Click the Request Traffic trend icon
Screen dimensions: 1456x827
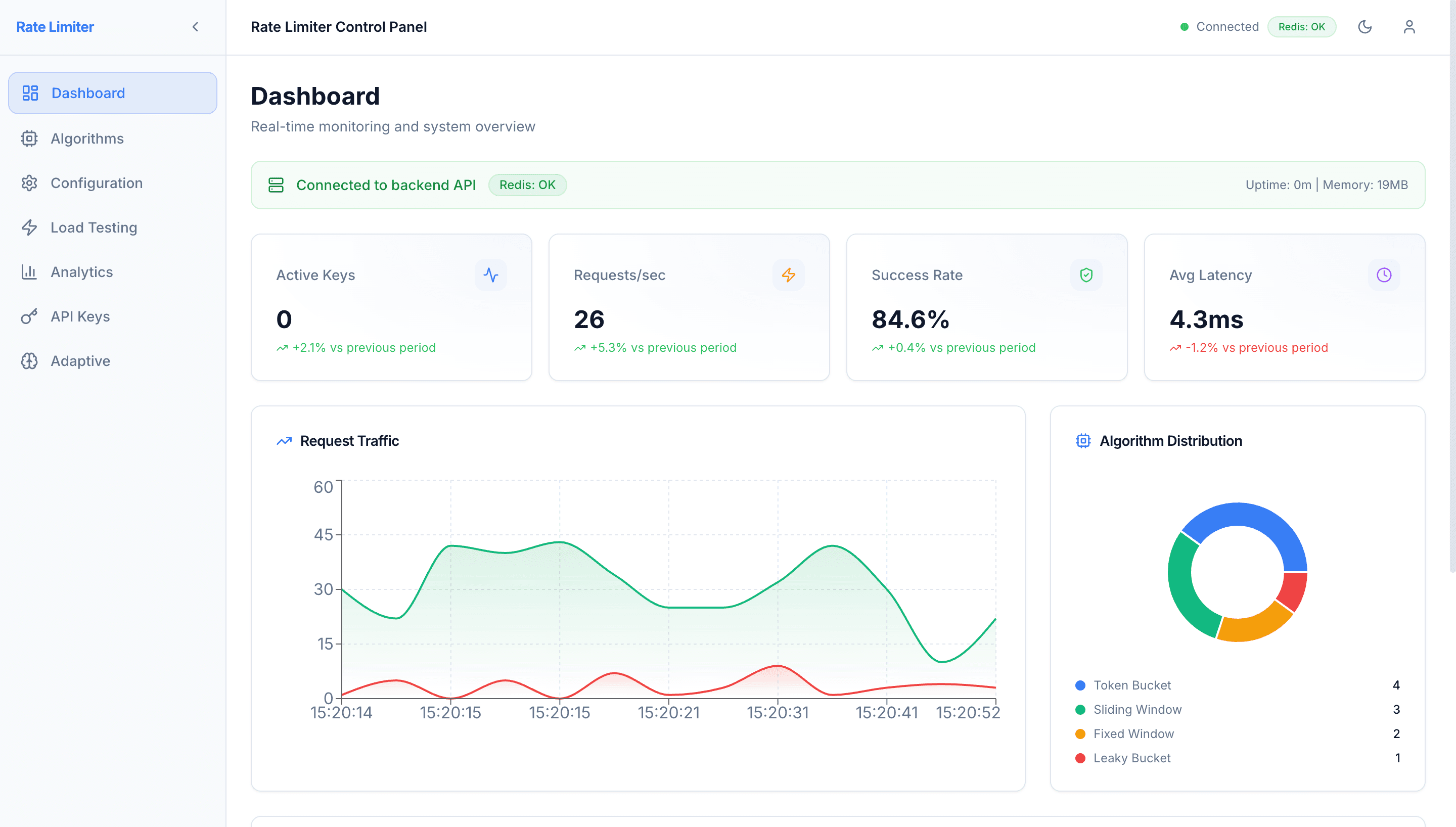[284, 441]
